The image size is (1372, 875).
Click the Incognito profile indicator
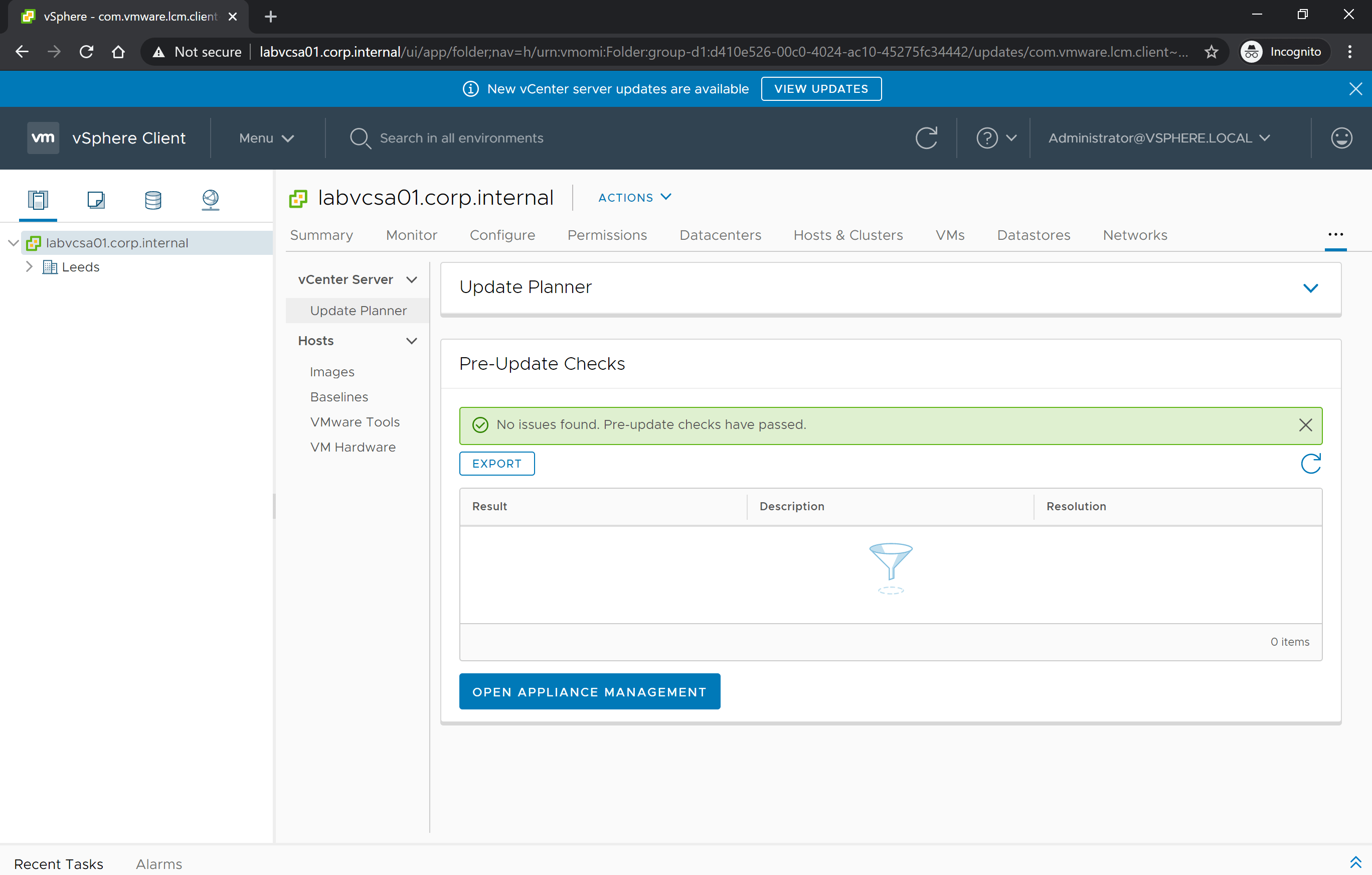click(1284, 52)
